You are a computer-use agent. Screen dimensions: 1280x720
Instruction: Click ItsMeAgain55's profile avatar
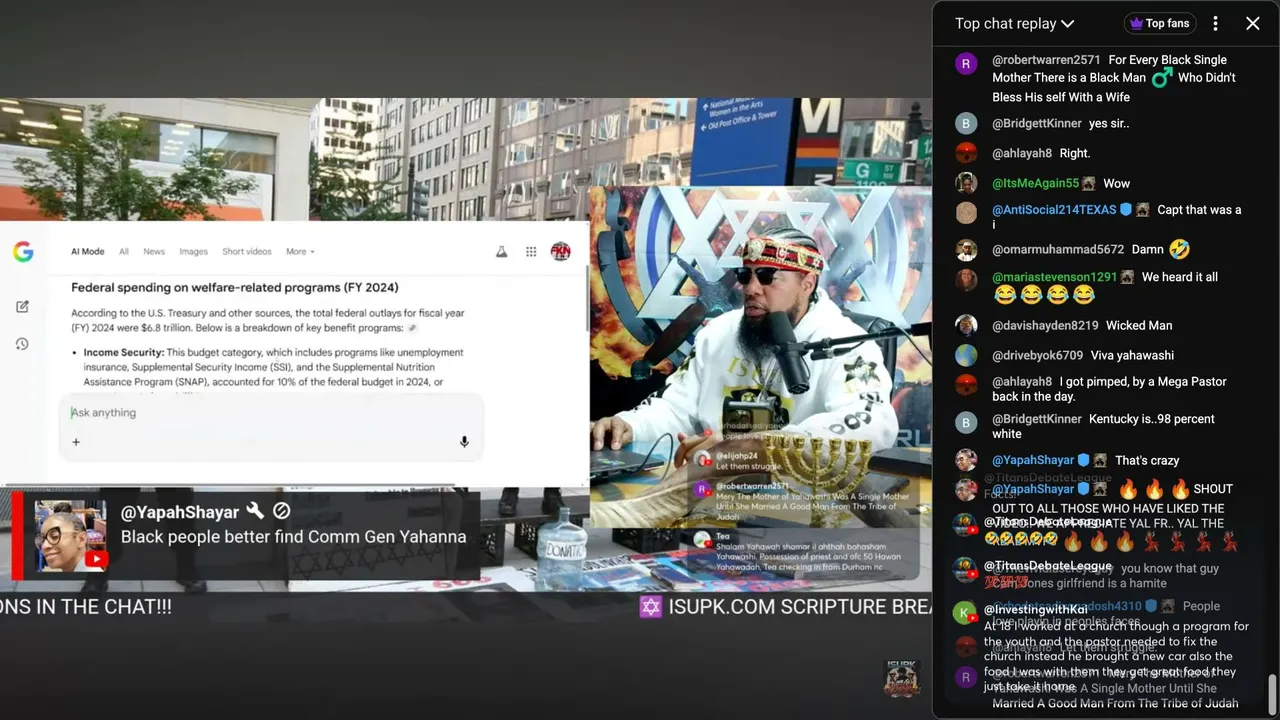click(966, 183)
